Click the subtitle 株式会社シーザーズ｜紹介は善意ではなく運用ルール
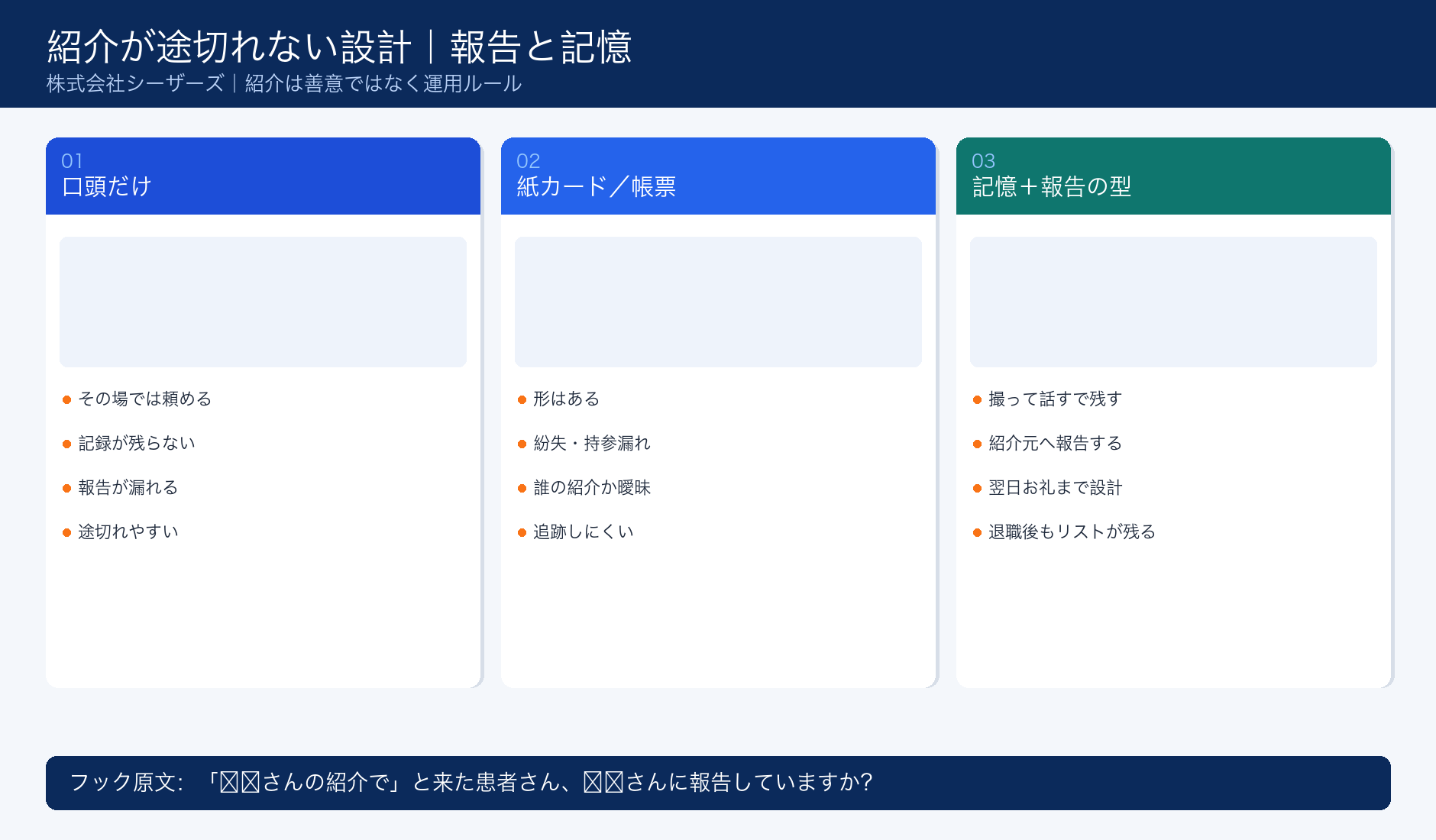Screen dimensions: 1436x840 pyautogui.click(x=284, y=83)
